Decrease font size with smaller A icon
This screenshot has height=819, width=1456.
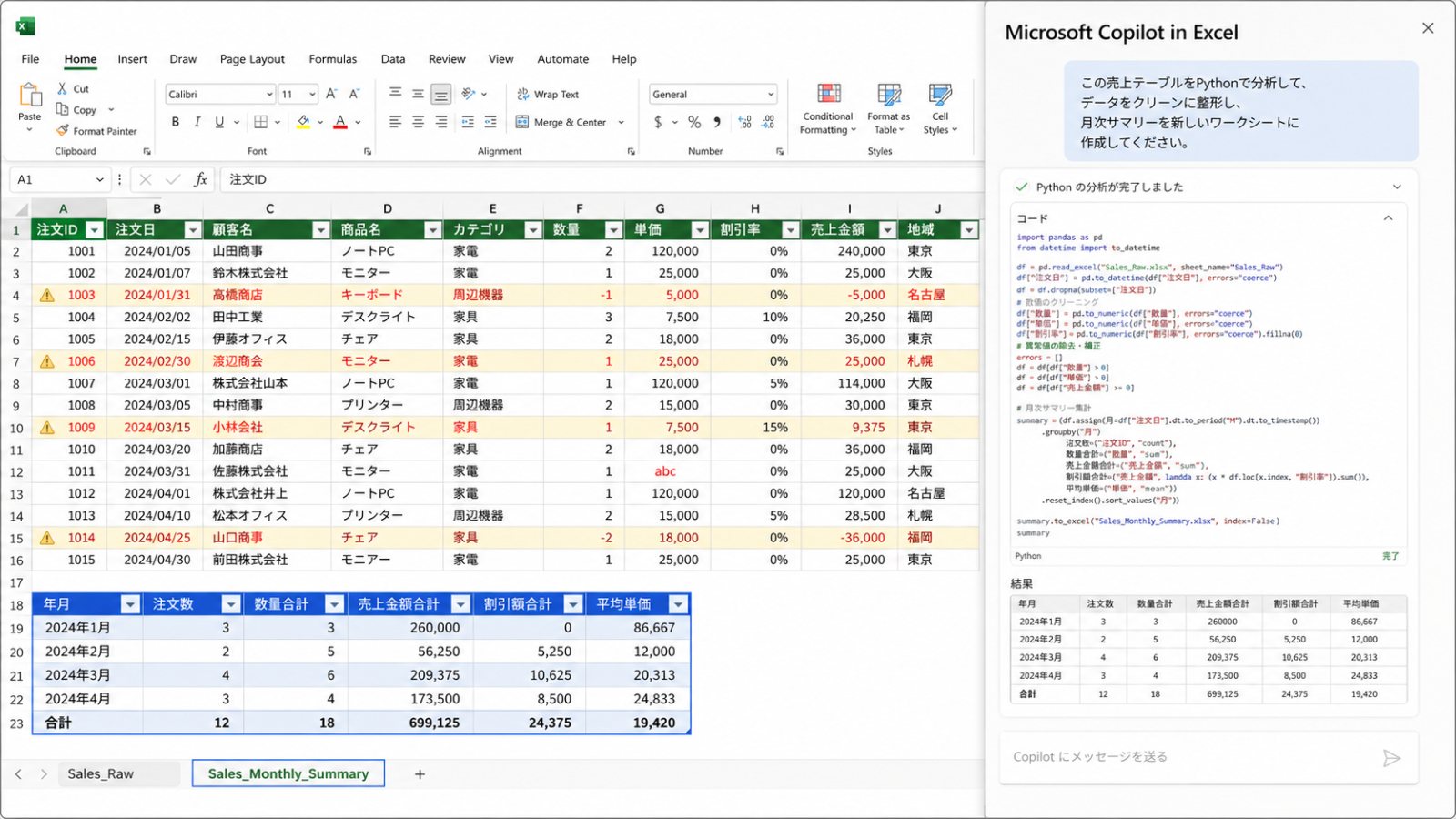pyautogui.click(x=354, y=94)
